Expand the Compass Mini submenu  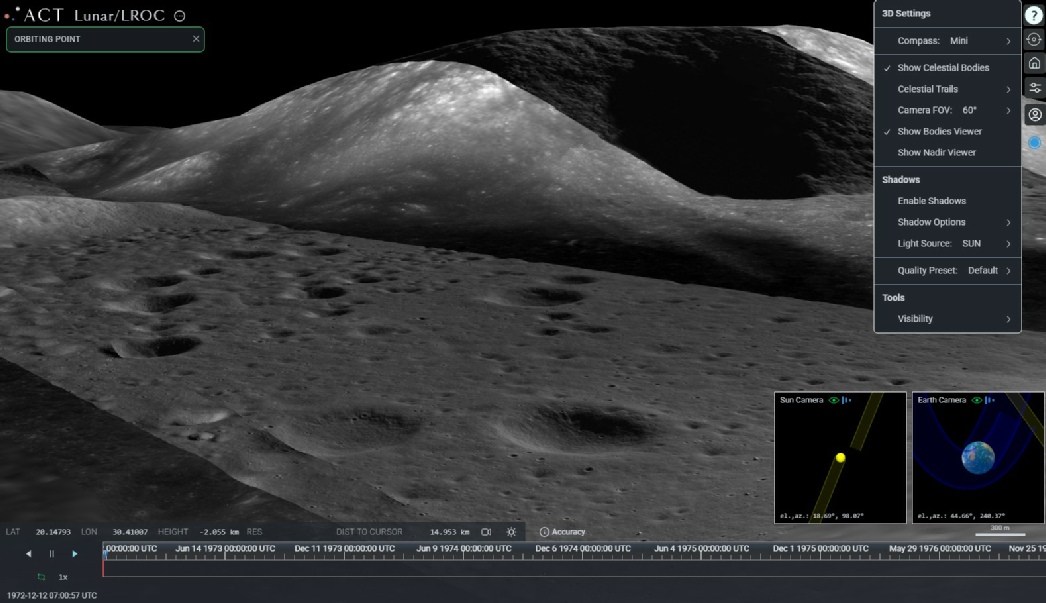tap(947, 41)
